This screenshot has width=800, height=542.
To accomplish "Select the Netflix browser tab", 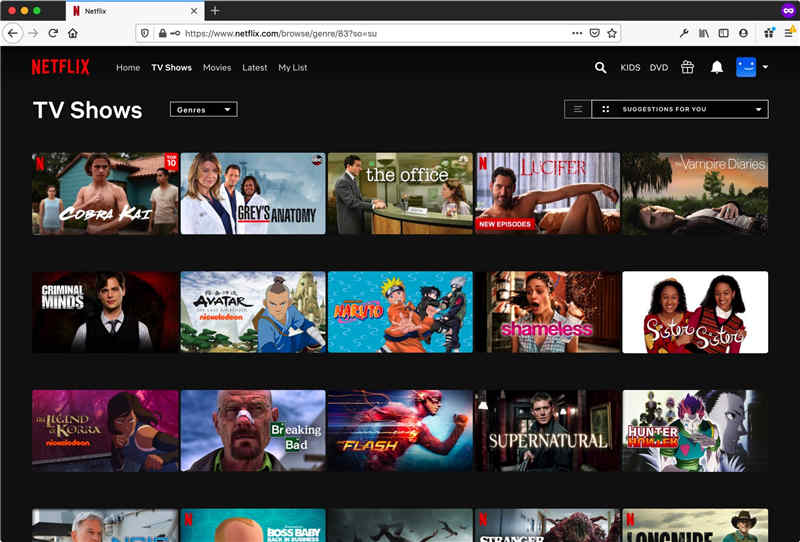I will tap(135, 11).
